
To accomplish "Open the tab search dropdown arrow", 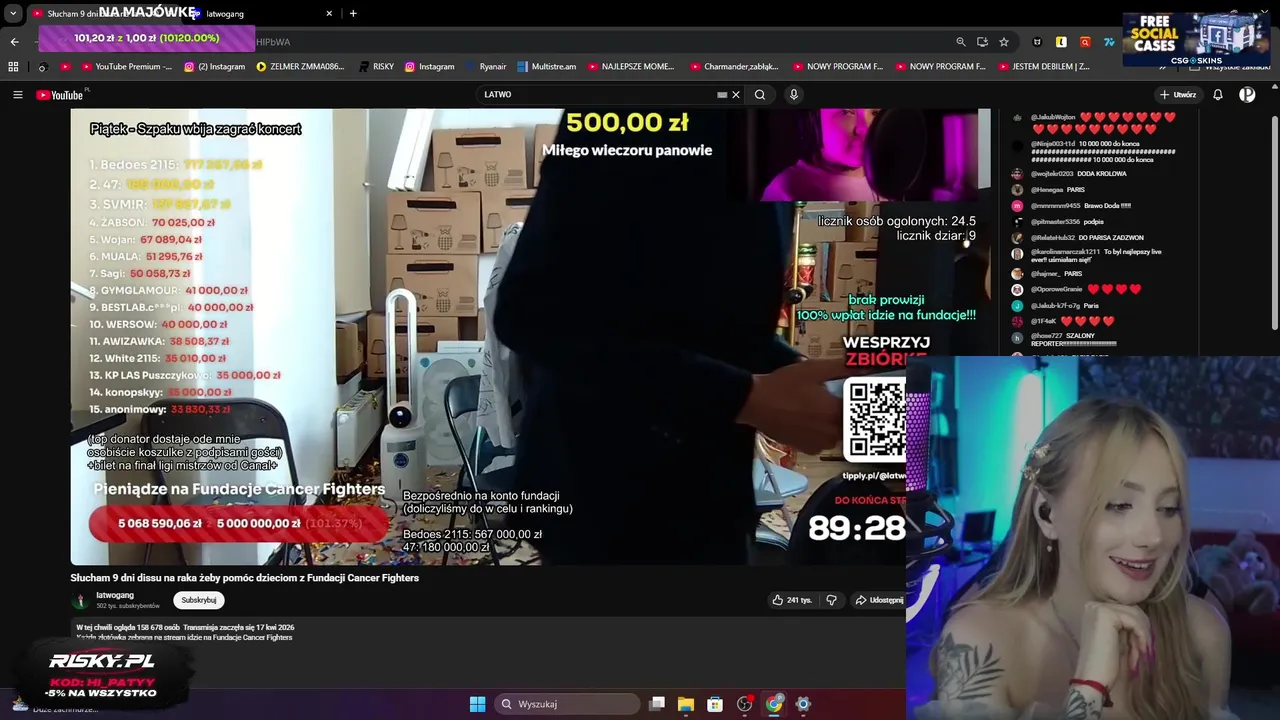I will tap(13, 13).
